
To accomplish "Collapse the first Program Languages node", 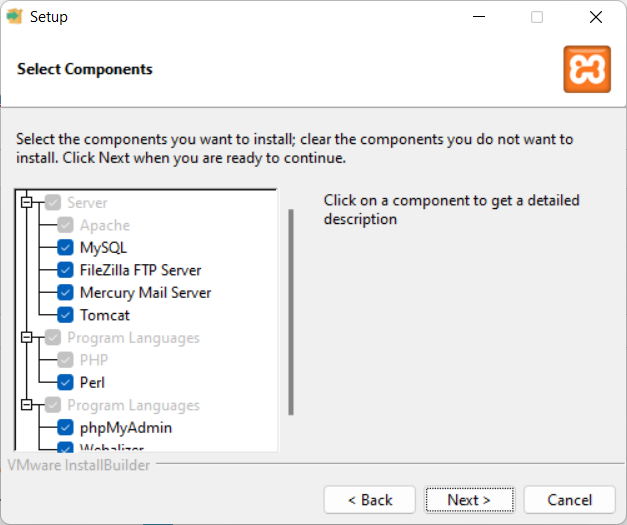I will (26, 337).
